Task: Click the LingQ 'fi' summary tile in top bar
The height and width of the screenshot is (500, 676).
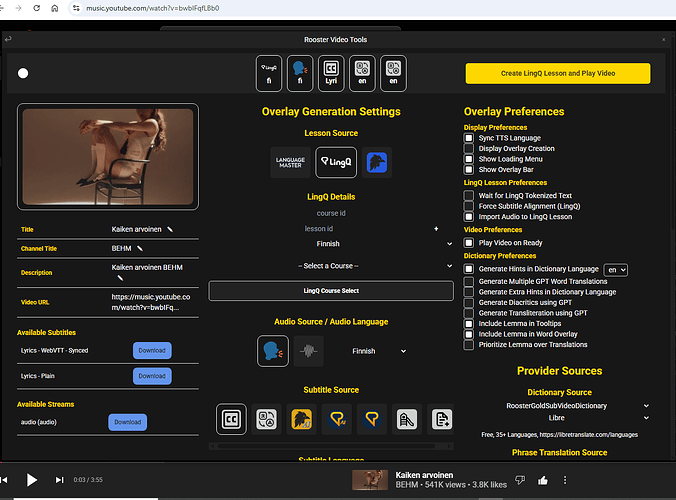Action: tap(269, 73)
